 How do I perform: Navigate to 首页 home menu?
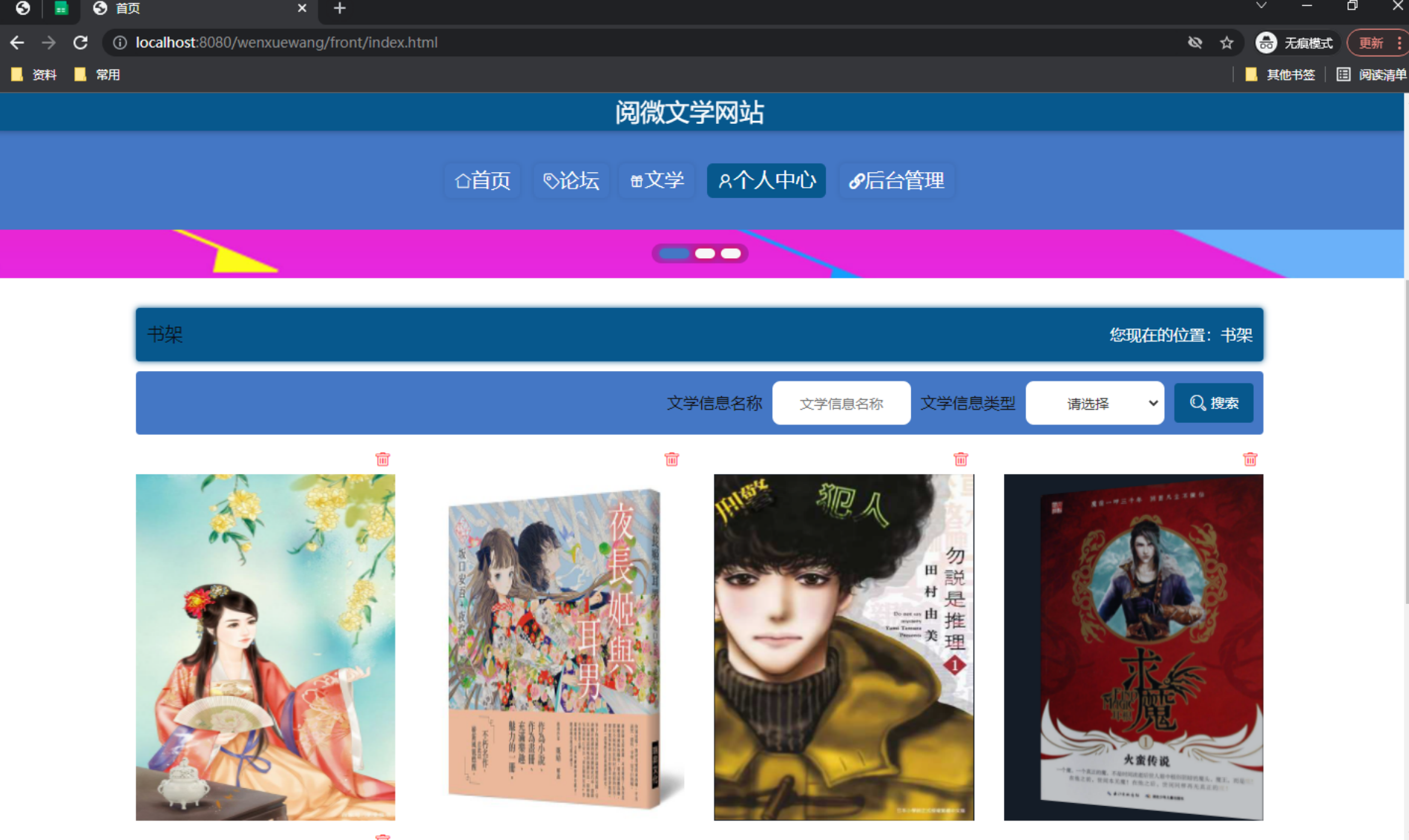point(483,180)
